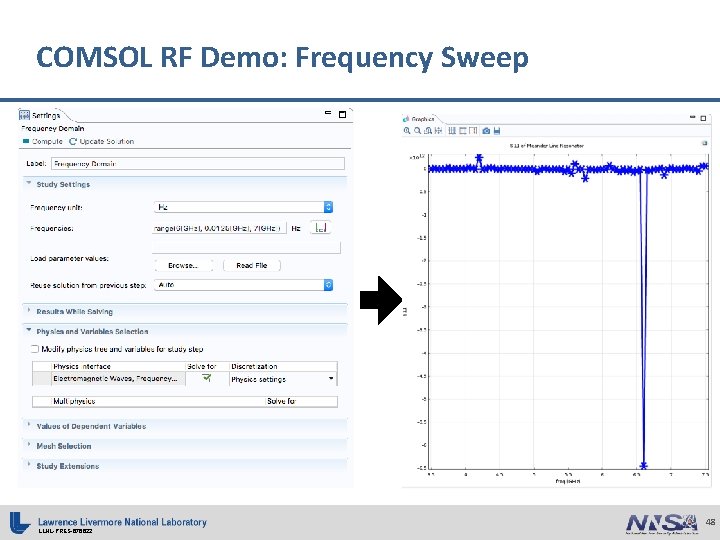Click zoom extents icon in Graphics toolbar

(438, 131)
